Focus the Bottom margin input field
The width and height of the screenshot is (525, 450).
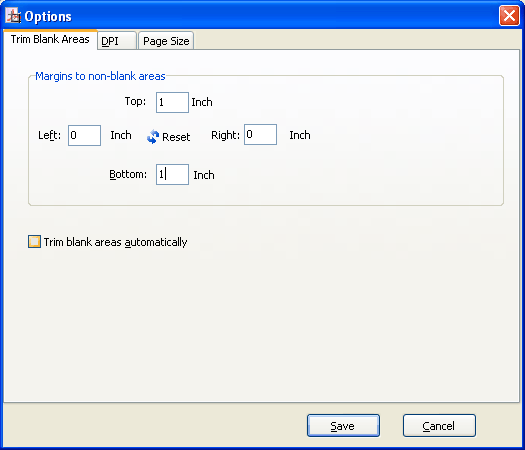click(x=172, y=174)
